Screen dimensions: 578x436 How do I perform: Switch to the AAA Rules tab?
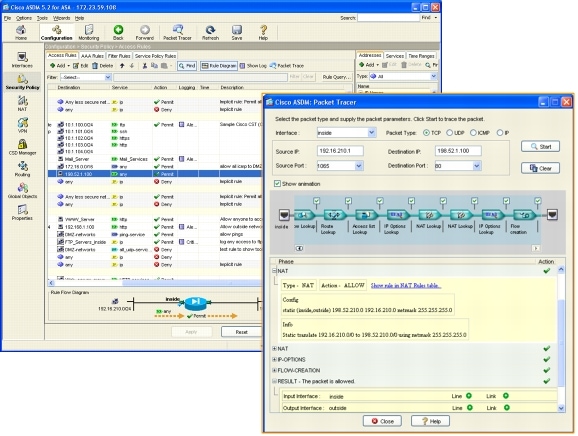92,56
